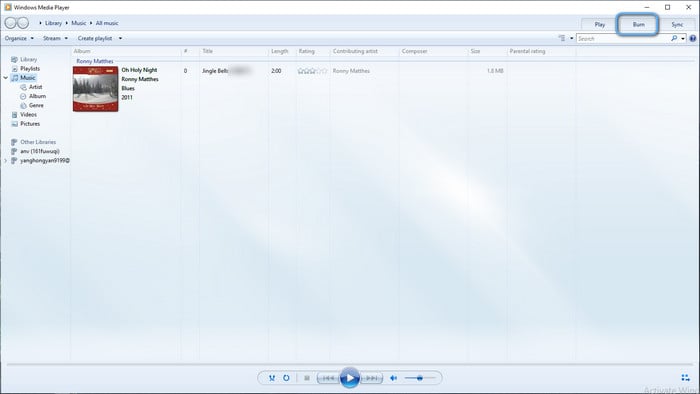Click the search magnifier icon
700x394 pixels.
coord(674,38)
